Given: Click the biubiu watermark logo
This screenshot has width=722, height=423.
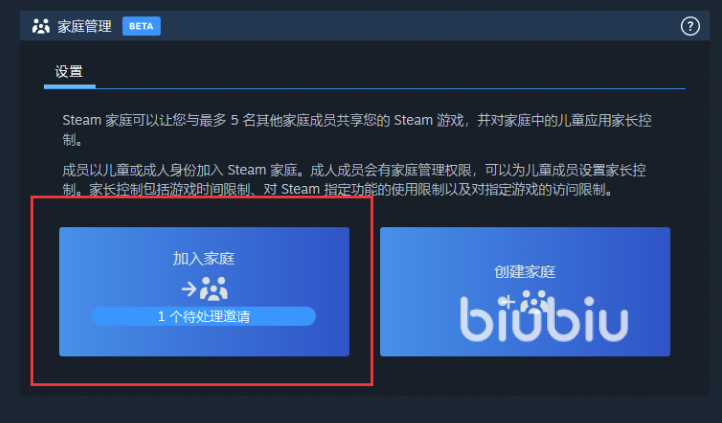Looking at the screenshot, I should (x=544, y=319).
